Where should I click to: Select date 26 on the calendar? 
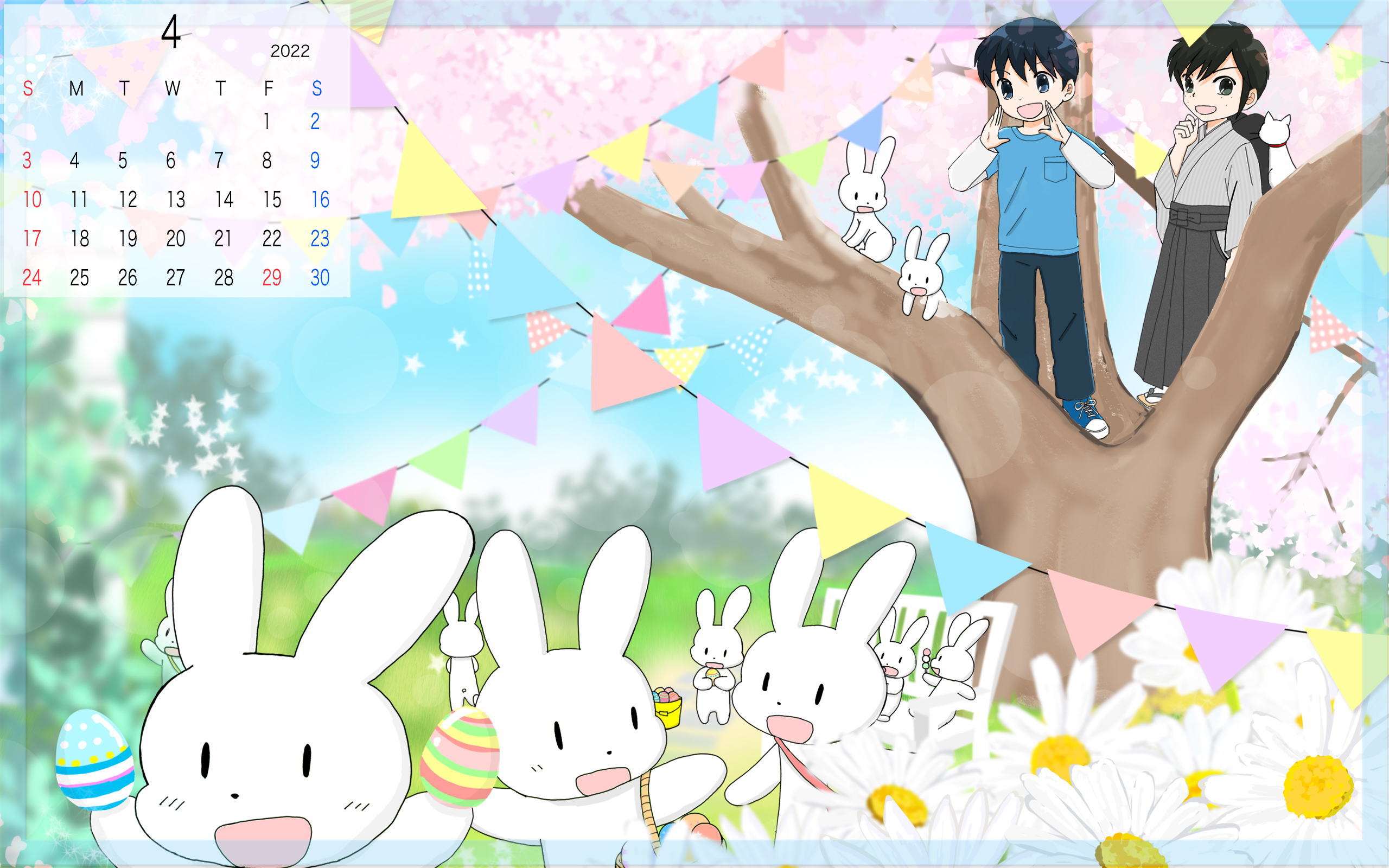[x=128, y=277]
